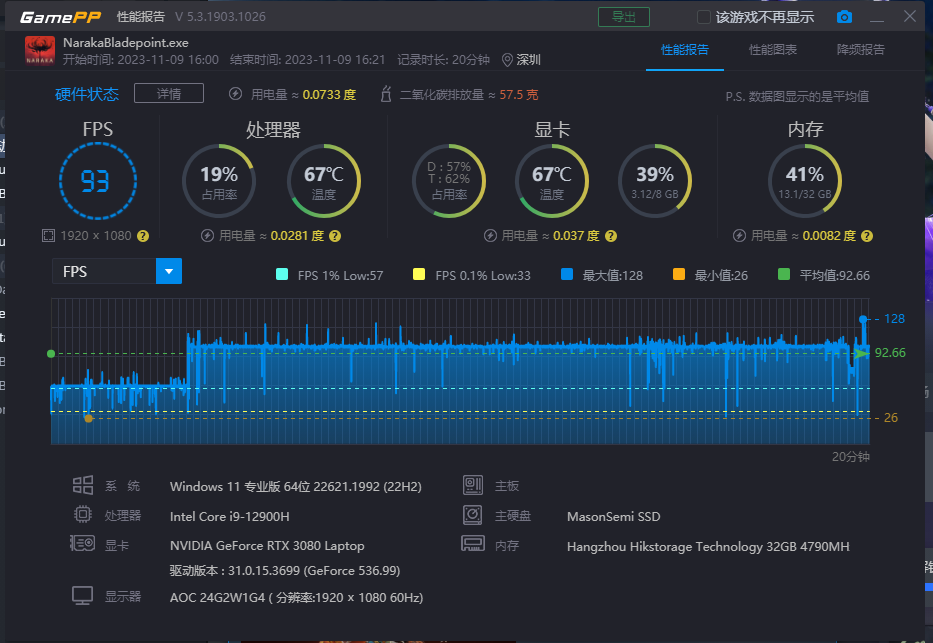Click the AOC 24G2W1G4 display text
The height and width of the screenshot is (643, 933).
(296, 597)
